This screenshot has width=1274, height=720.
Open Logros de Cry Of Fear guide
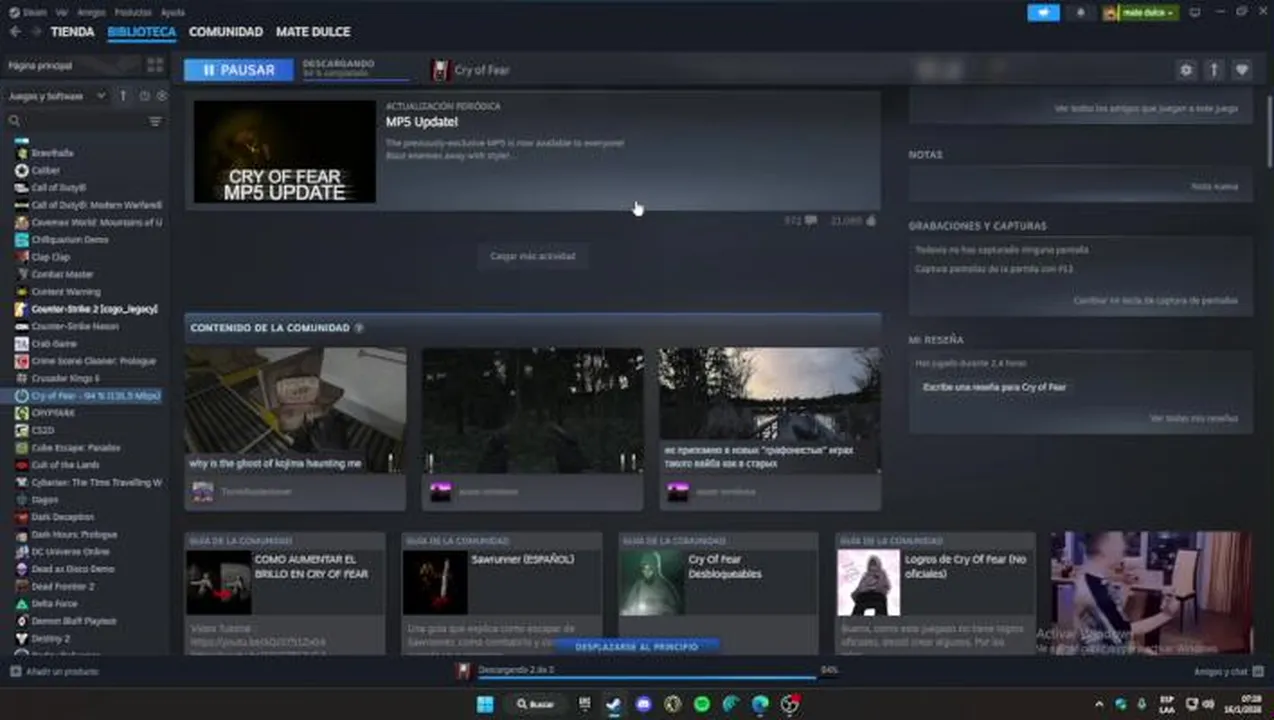coord(936,594)
